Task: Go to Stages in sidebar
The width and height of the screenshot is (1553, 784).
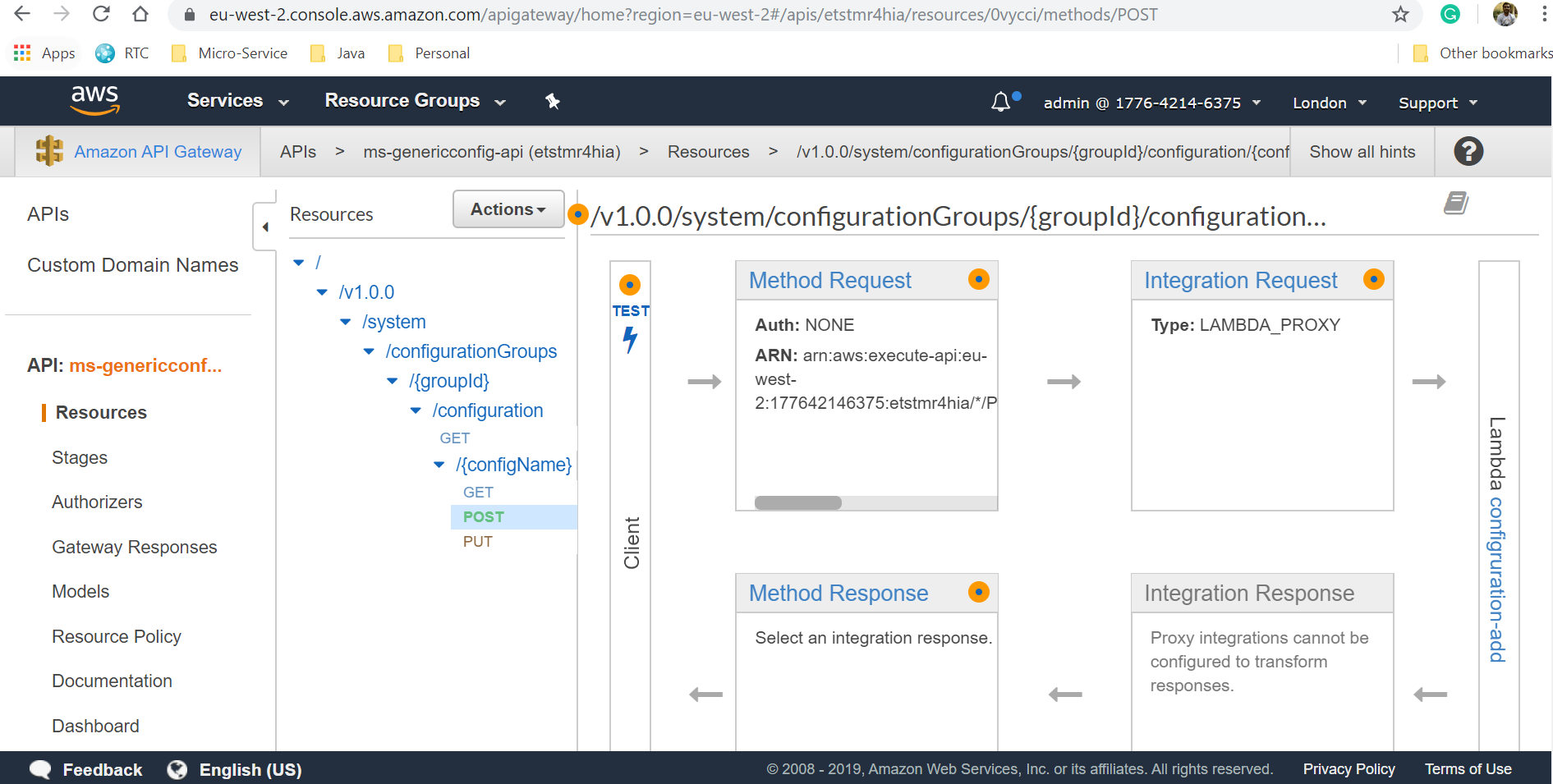Action: coord(80,457)
